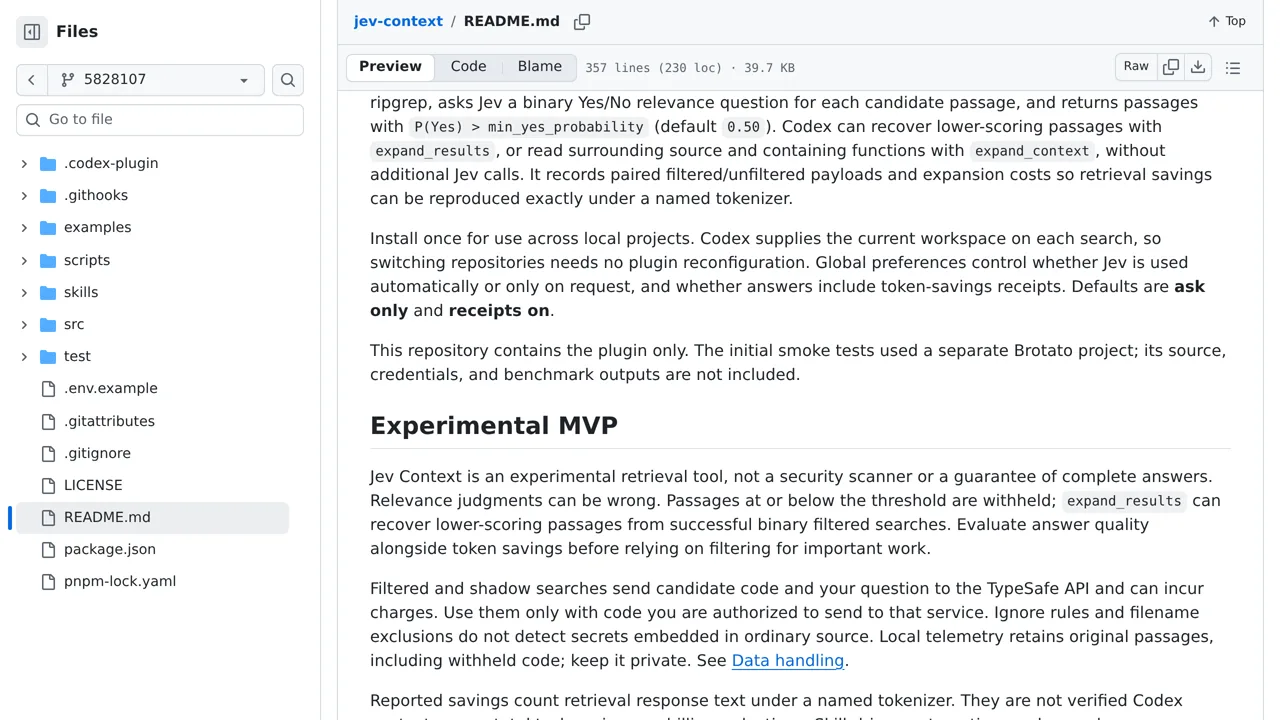
Task: Expand the scripts folder chevron
Action: pos(24,260)
